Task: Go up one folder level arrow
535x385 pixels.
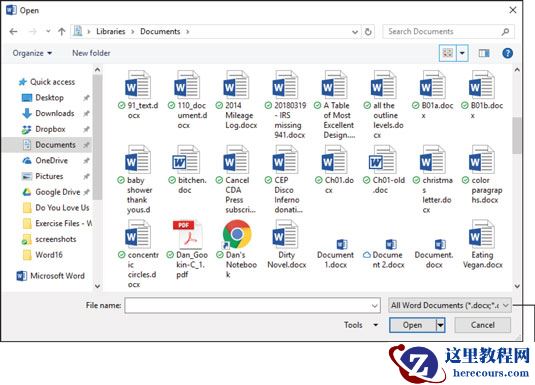Action: coord(61,32)
